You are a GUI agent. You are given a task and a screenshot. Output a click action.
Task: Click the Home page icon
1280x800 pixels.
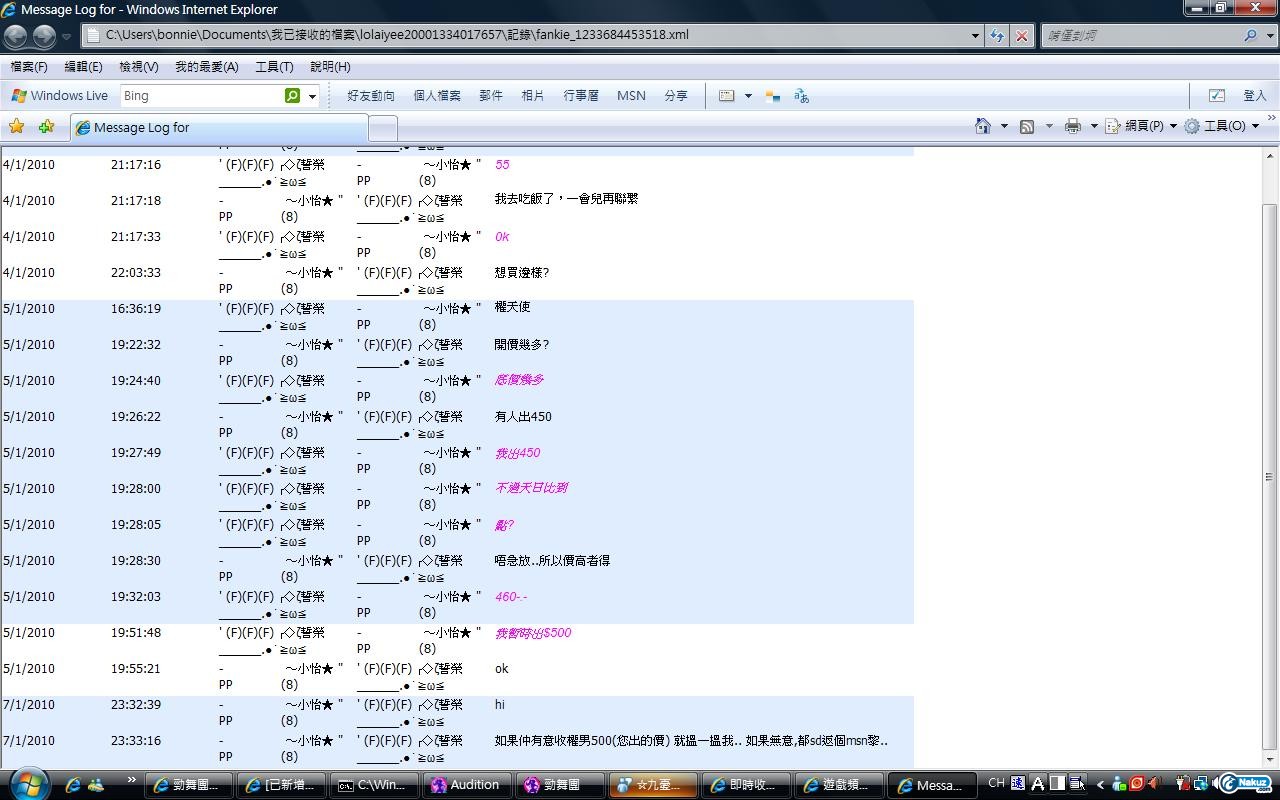[983, 126]
